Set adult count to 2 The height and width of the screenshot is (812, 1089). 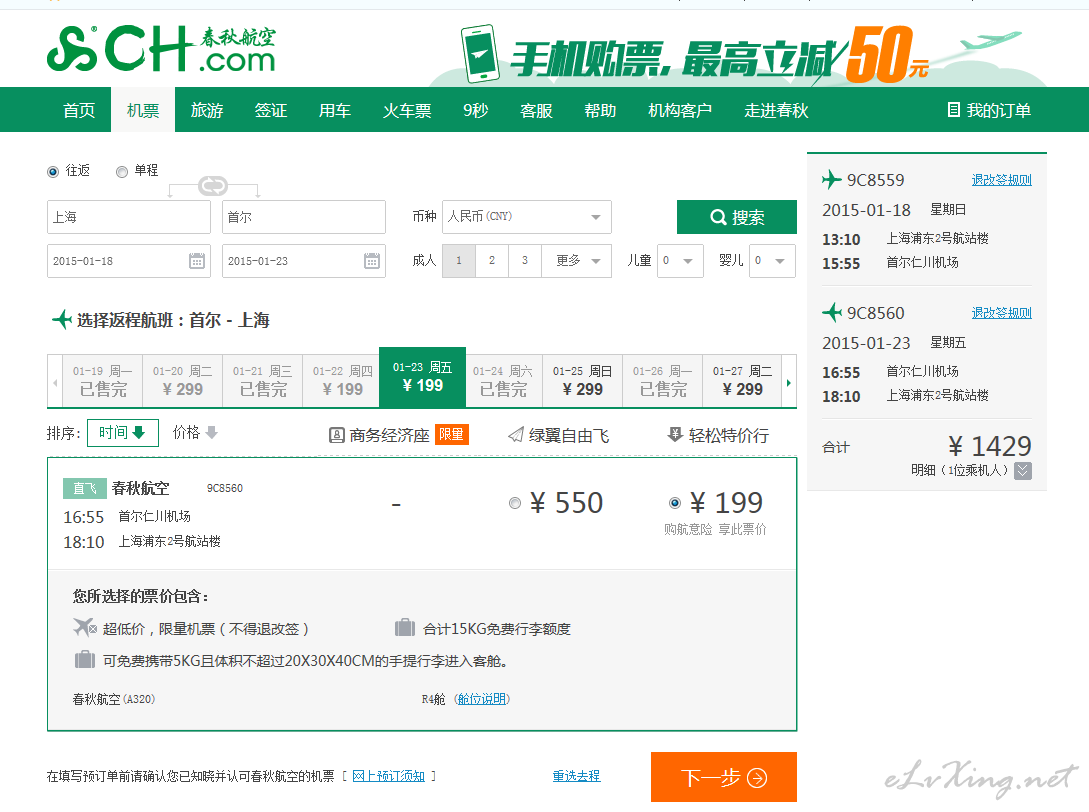(x=492, y=260)
